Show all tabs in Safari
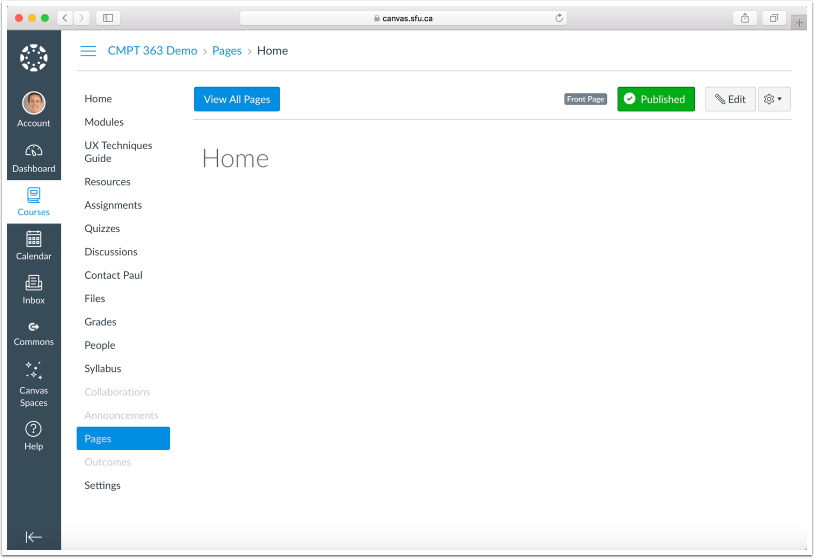Viewport: 814px width, 558px height. 774,18
